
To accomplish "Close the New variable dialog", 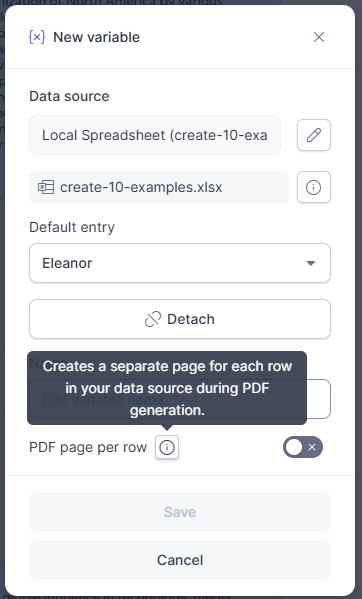I will [319, 37].
